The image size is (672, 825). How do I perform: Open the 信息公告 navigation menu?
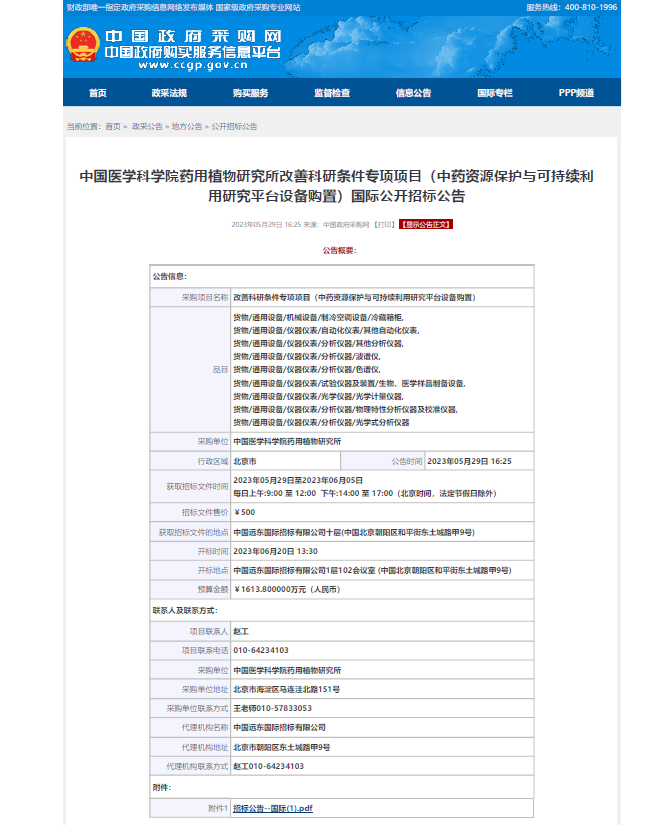point(414,93)
